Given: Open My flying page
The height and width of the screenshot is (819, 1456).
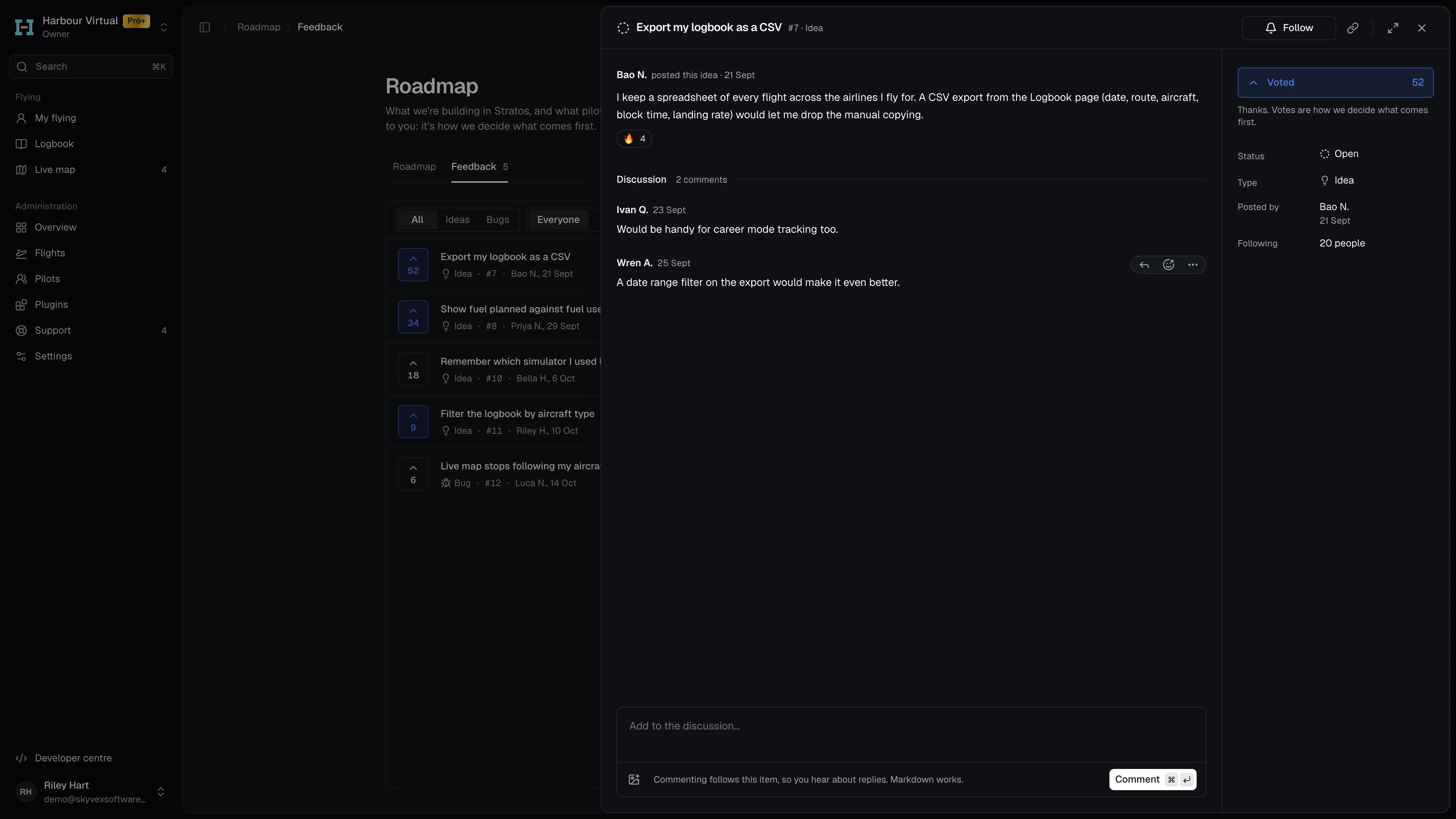Looking at the screenshot, I should click(91, 118).
